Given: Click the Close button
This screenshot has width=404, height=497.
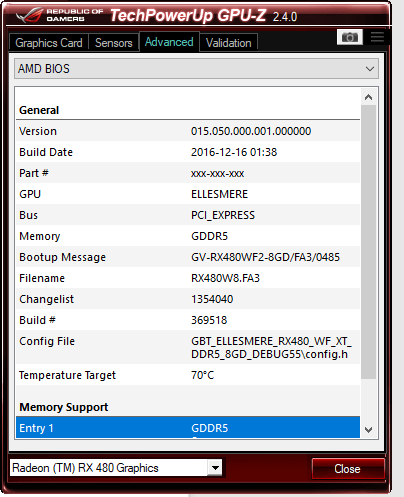Looking at the screenshot, I should point(348,469).
